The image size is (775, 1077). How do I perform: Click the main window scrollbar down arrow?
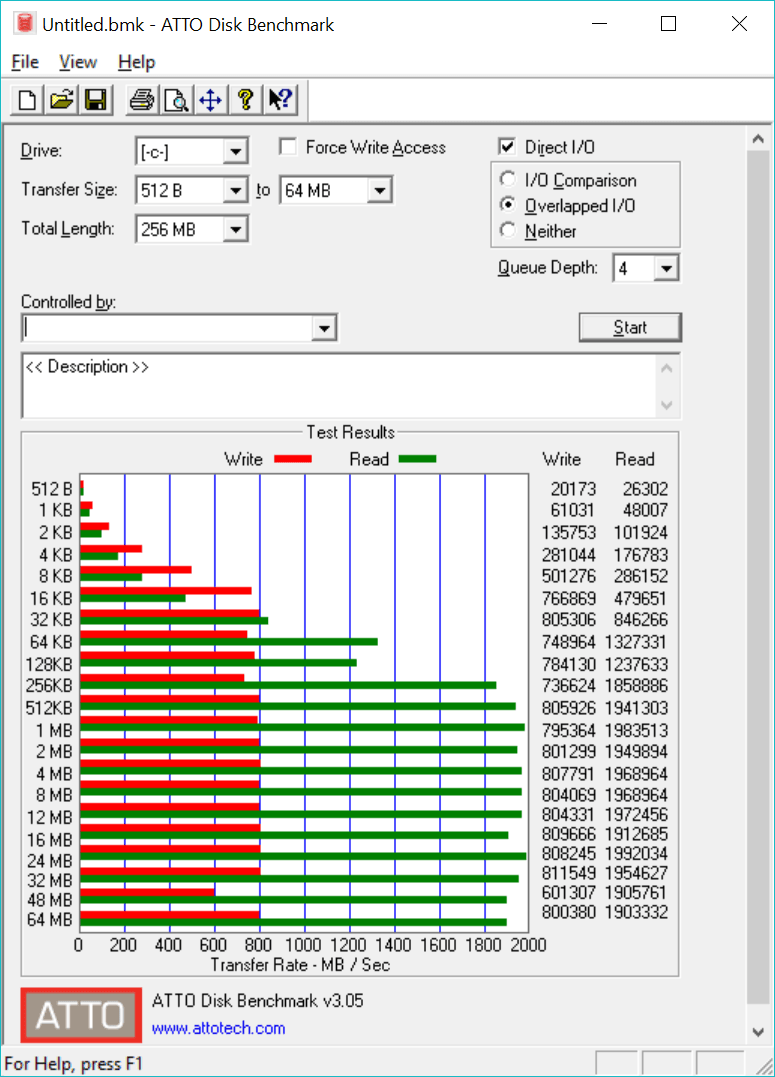tap(759, 1032)
